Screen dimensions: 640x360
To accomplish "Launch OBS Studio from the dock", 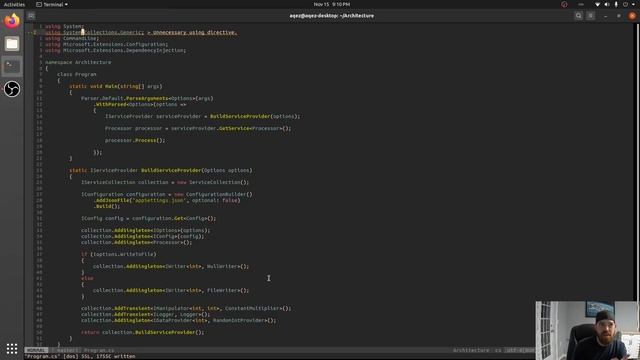I will click(x=12, y=89).
